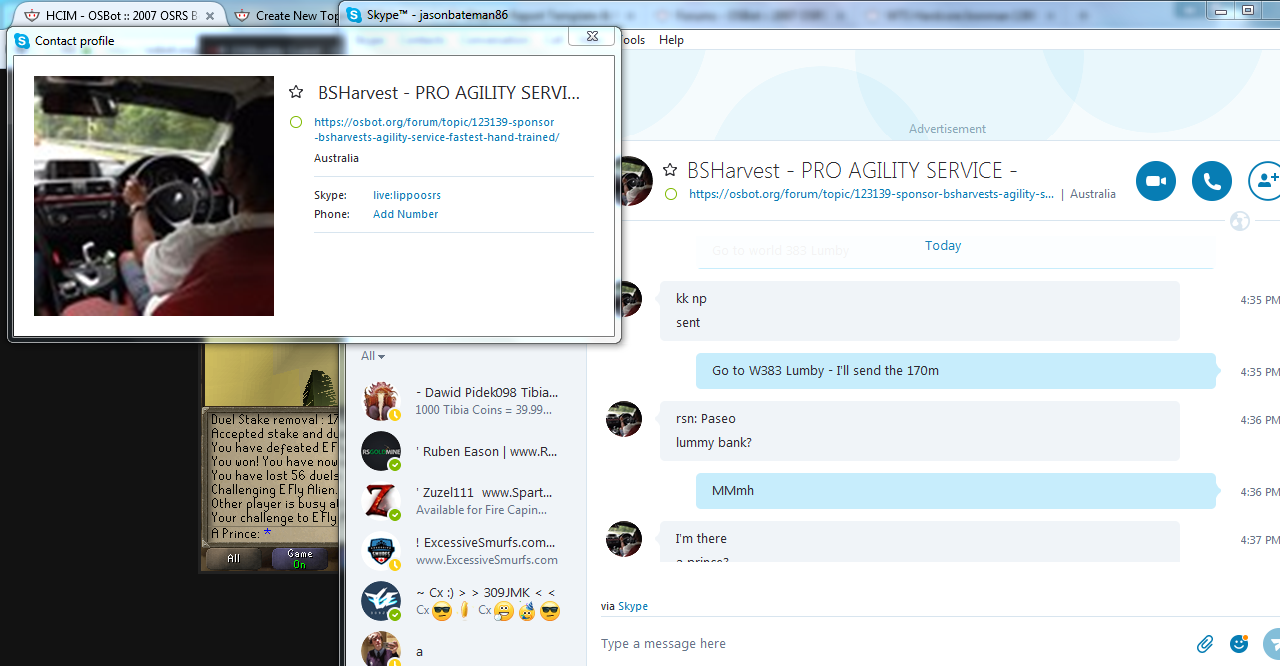
Task: Start a video call with BSHarvest
Action: click(1155, 181)
